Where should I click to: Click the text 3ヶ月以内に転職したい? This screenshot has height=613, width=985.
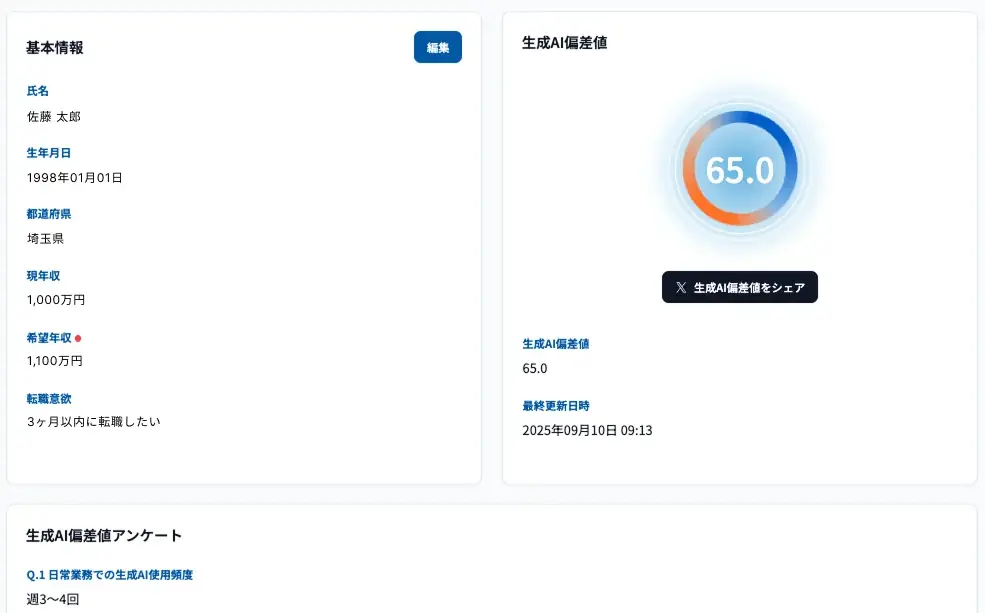[x=93, y=421]
